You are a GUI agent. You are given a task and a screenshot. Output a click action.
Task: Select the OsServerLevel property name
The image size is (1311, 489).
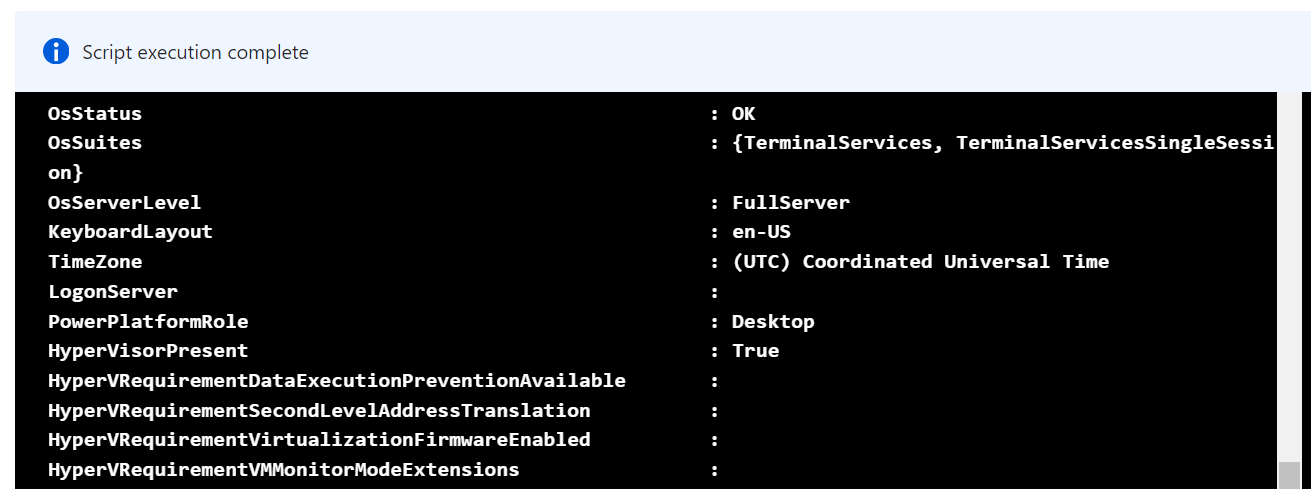[x=124, y=203]
